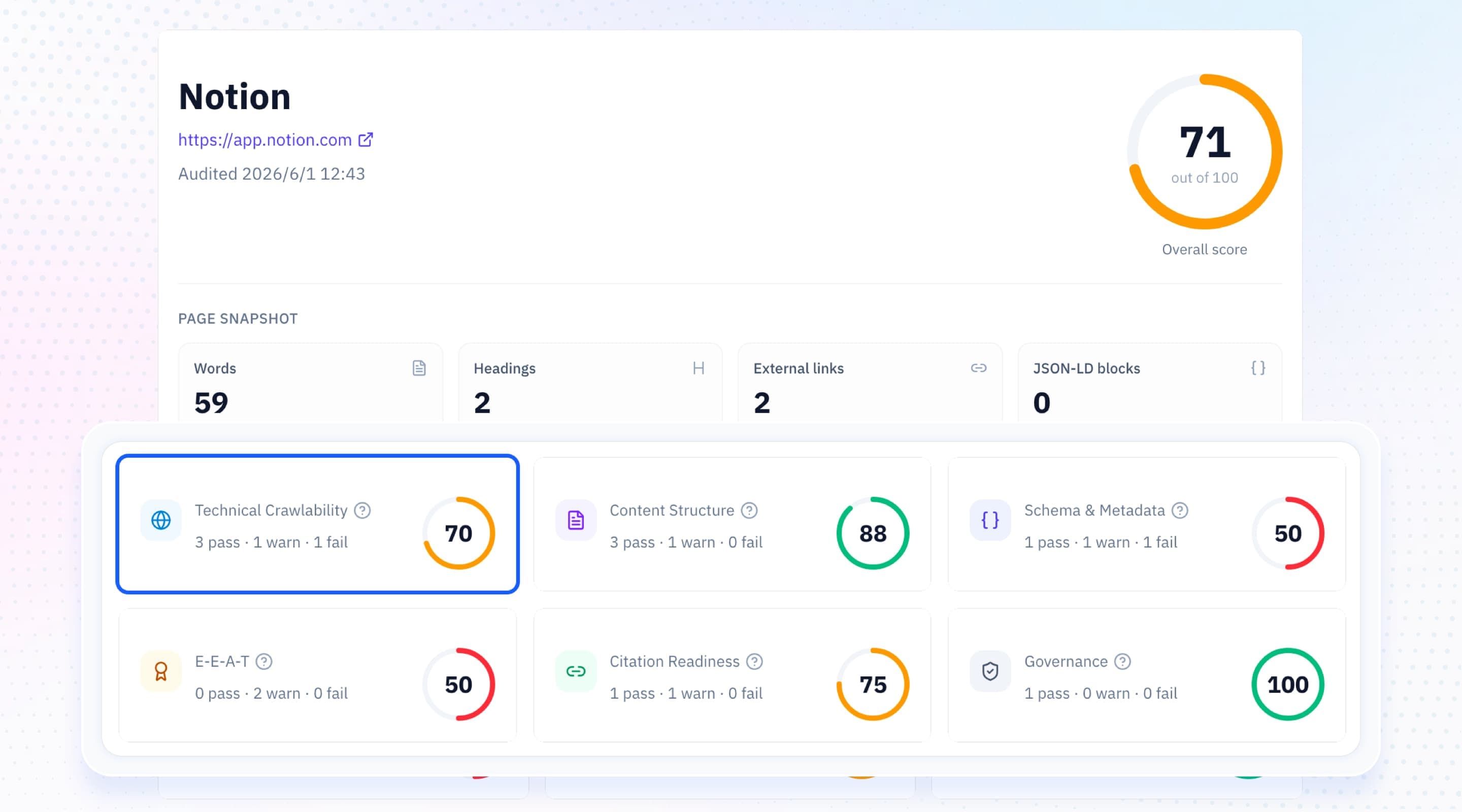Click the Schema & Metadata score ring
This screenshot has height=812, width=1462.
pyautogui.click(x=1288, y=533)
